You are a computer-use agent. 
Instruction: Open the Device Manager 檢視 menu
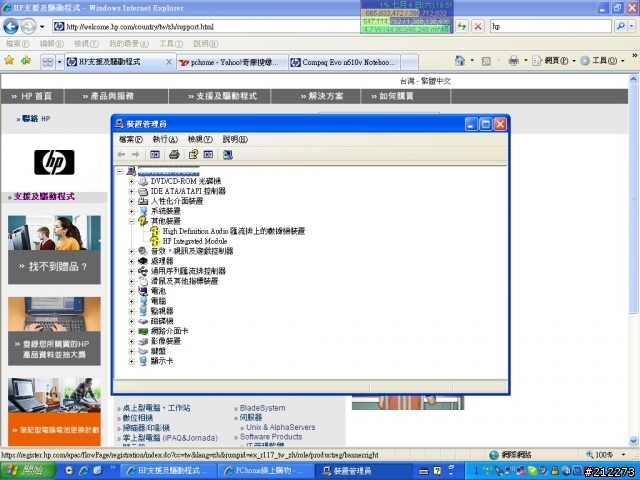(x=200, y=139)
